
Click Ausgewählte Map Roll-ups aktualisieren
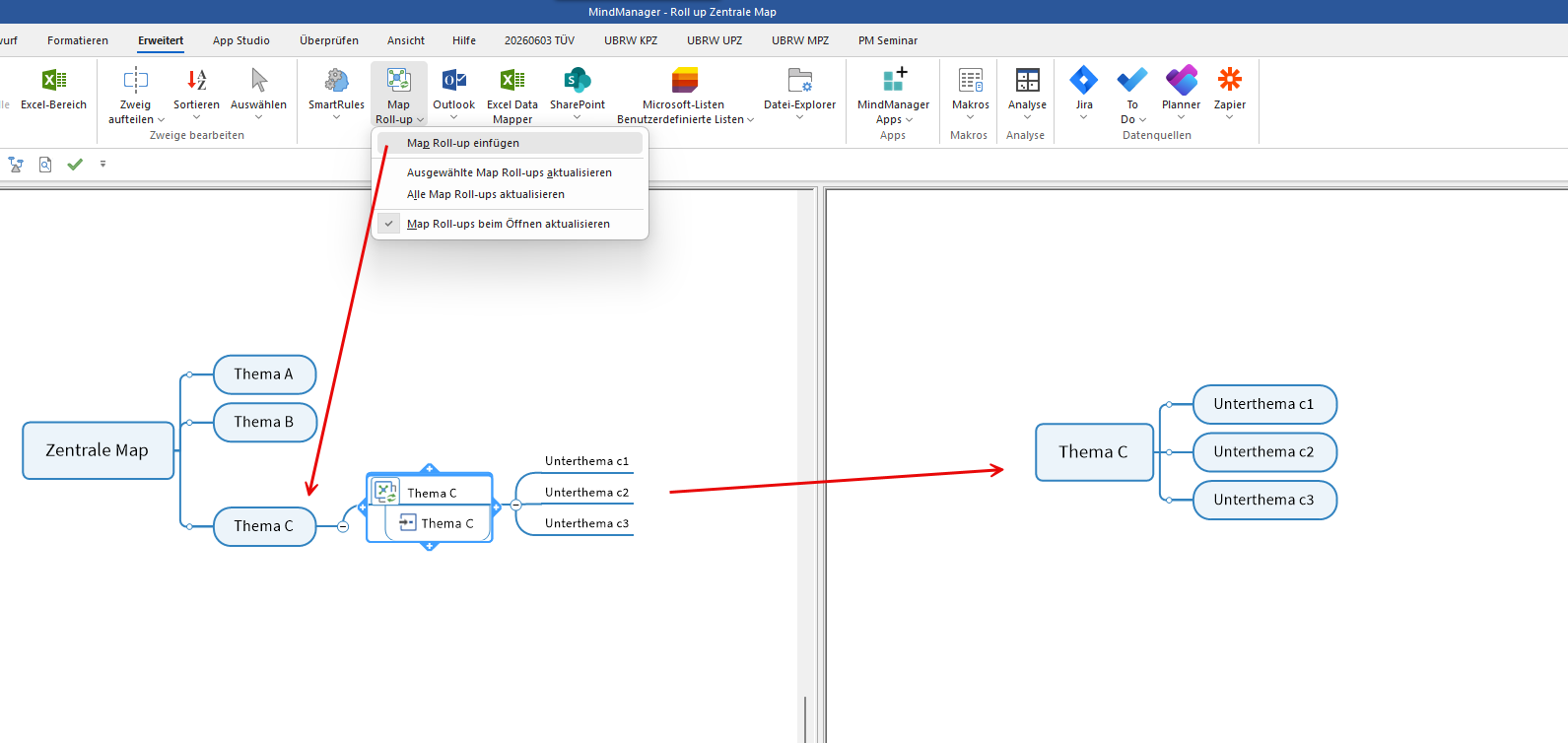510,172
